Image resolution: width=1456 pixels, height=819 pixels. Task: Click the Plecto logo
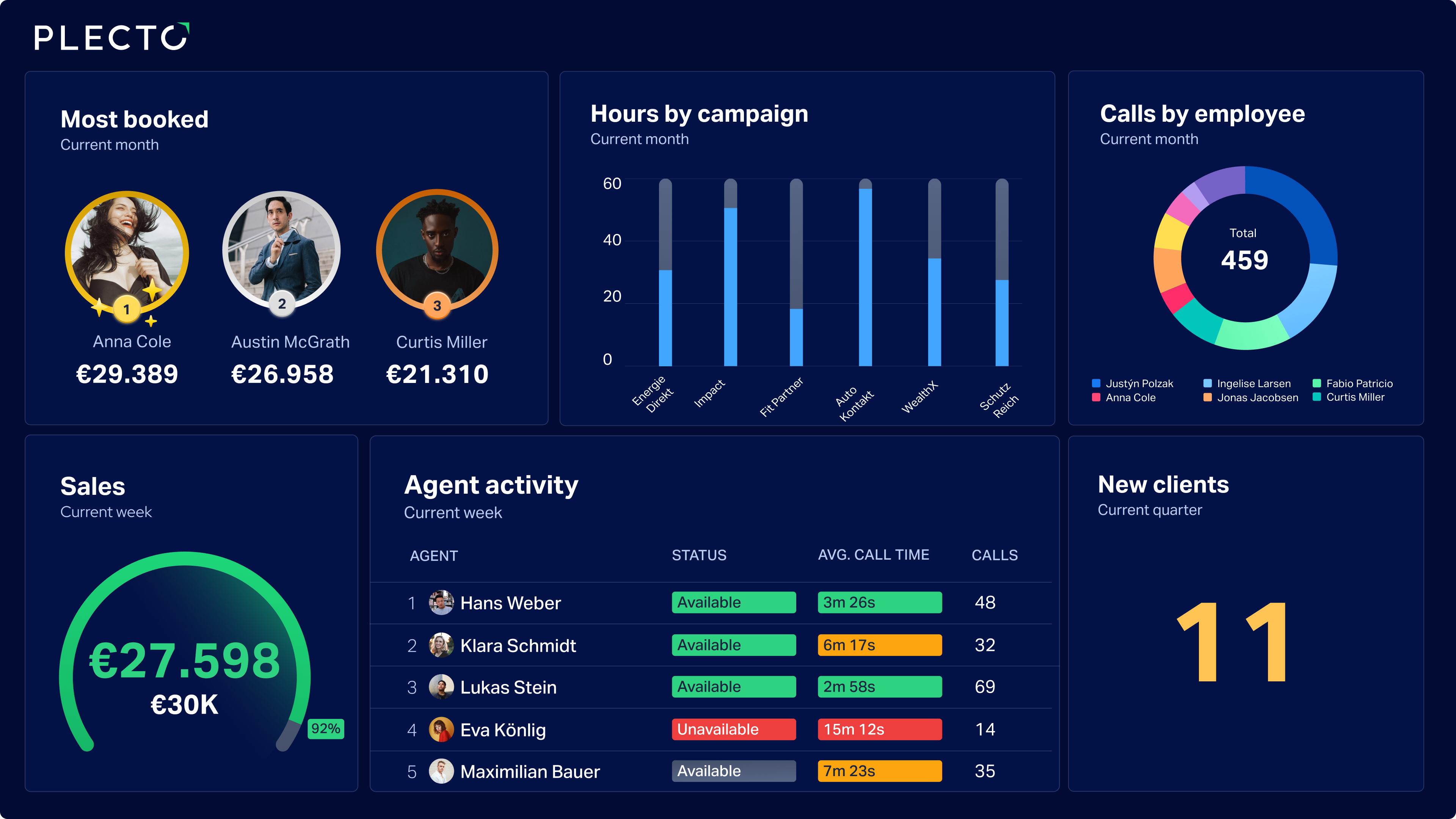[112, 37]
